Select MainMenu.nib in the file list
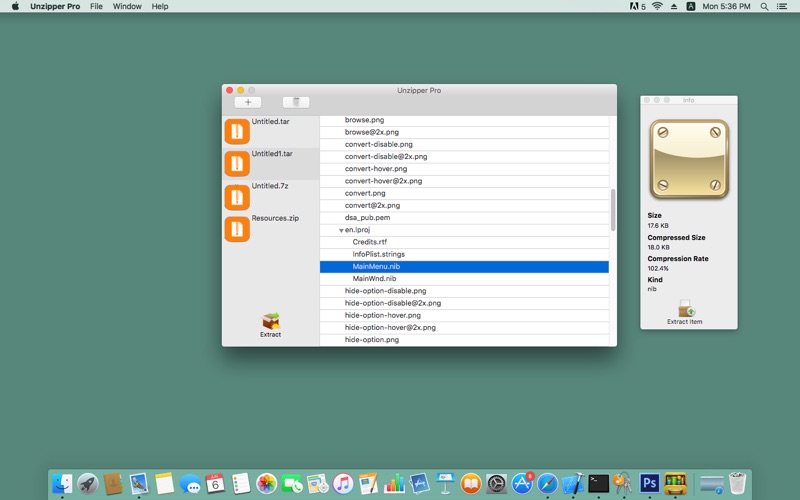The height and width of the screenshot is (500, 800). pos(464,266)
